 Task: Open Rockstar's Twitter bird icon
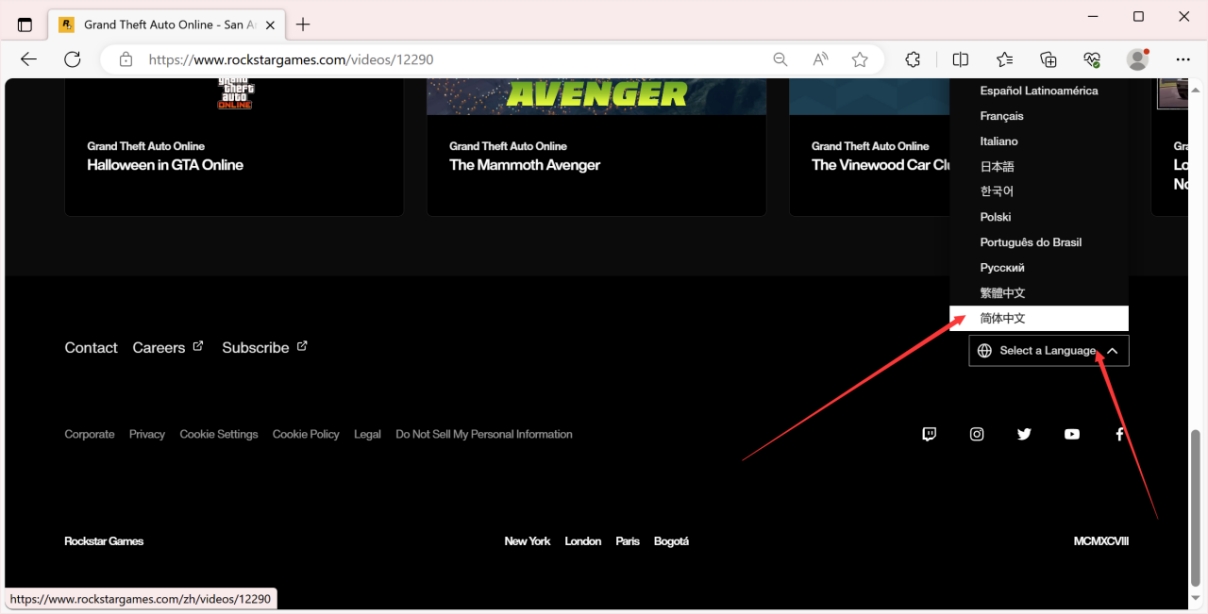click(1024, 434)
